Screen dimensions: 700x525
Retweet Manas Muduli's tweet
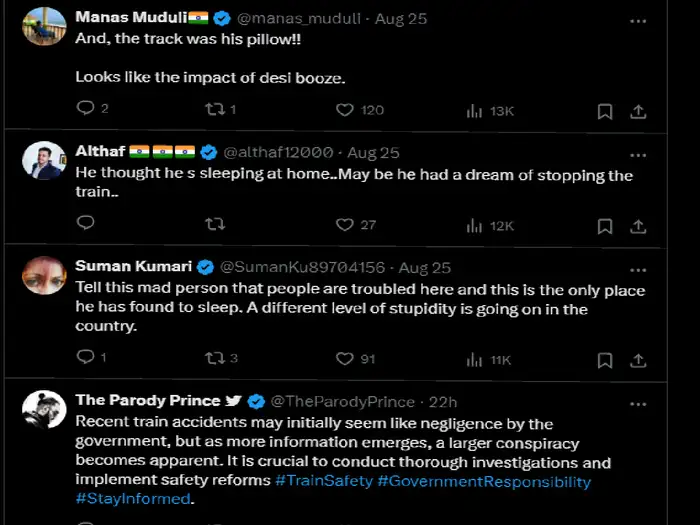point(213,110)
